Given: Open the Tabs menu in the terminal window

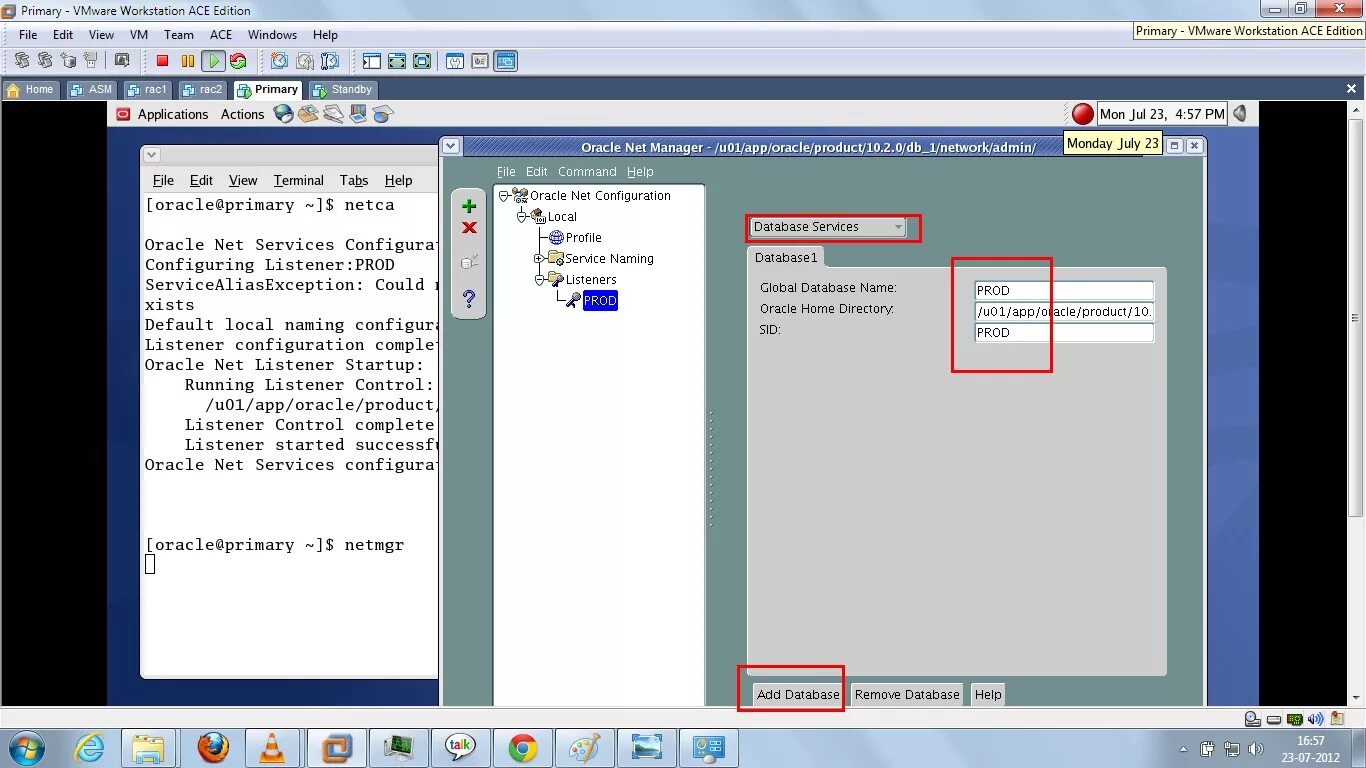Looking at the screenshot, I should pyautogui.click(x=354, y=180).
